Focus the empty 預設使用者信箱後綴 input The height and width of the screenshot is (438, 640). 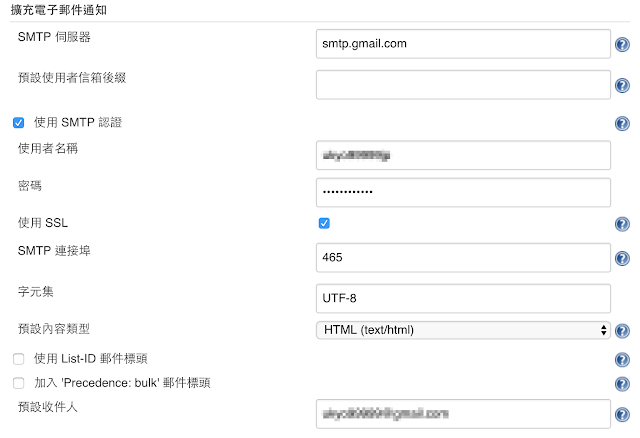pos(463,84)
